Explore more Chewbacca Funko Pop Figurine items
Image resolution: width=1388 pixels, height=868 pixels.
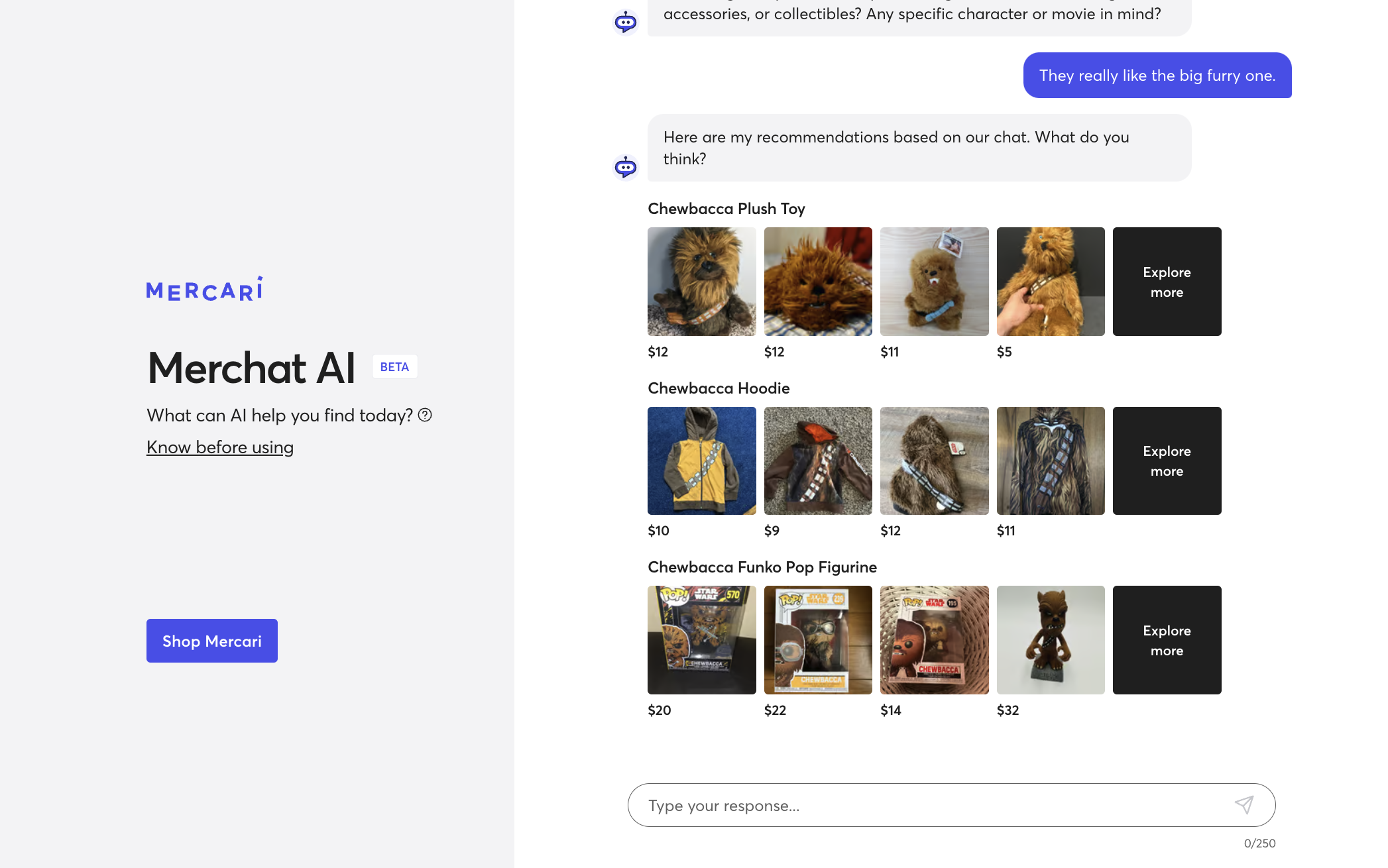(x=1167, y=640)
